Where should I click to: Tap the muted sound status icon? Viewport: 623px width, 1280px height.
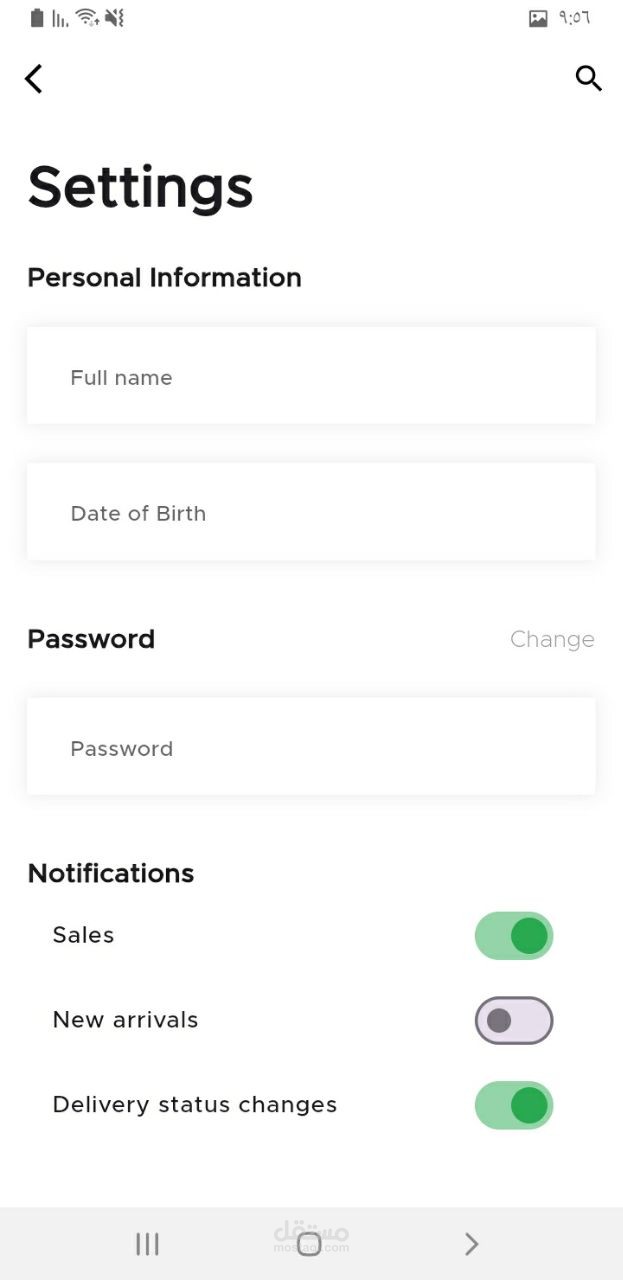[x=114, y=18]
